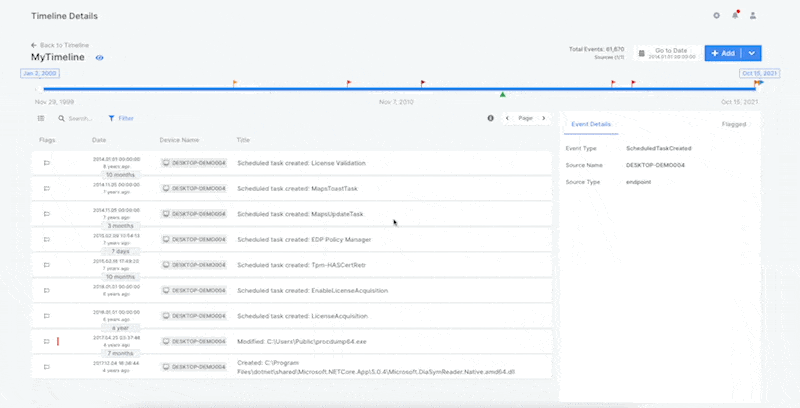Screen dimensions: 800x408
Task: Expand the Add button dropdown arrow
Action: (751, 52)
